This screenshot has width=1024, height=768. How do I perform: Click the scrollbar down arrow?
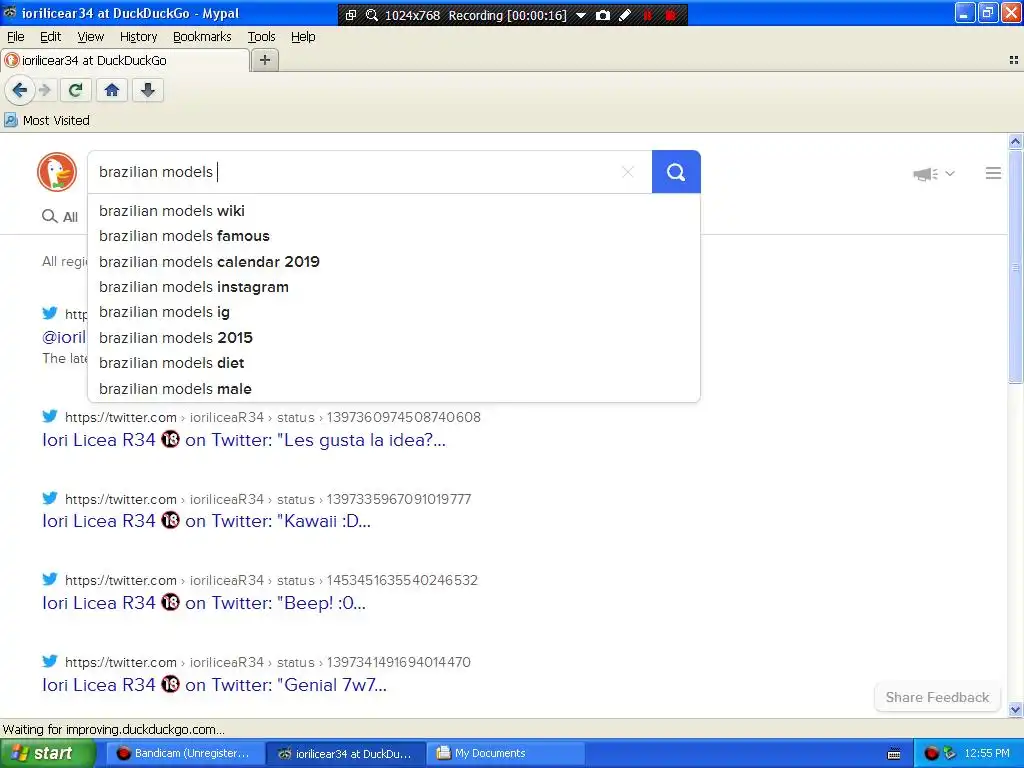click(1015, 710)
